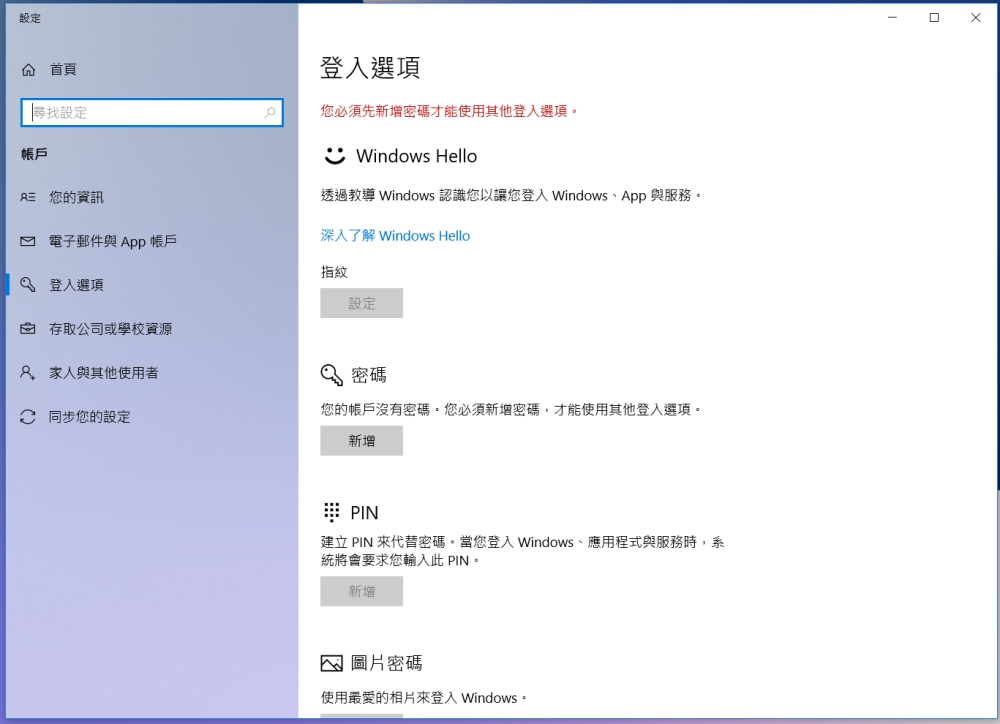This screenshot has height=724, width=1000.
Task: Click the PIN keypad dots icon
Action: click(x=332, y=512)
